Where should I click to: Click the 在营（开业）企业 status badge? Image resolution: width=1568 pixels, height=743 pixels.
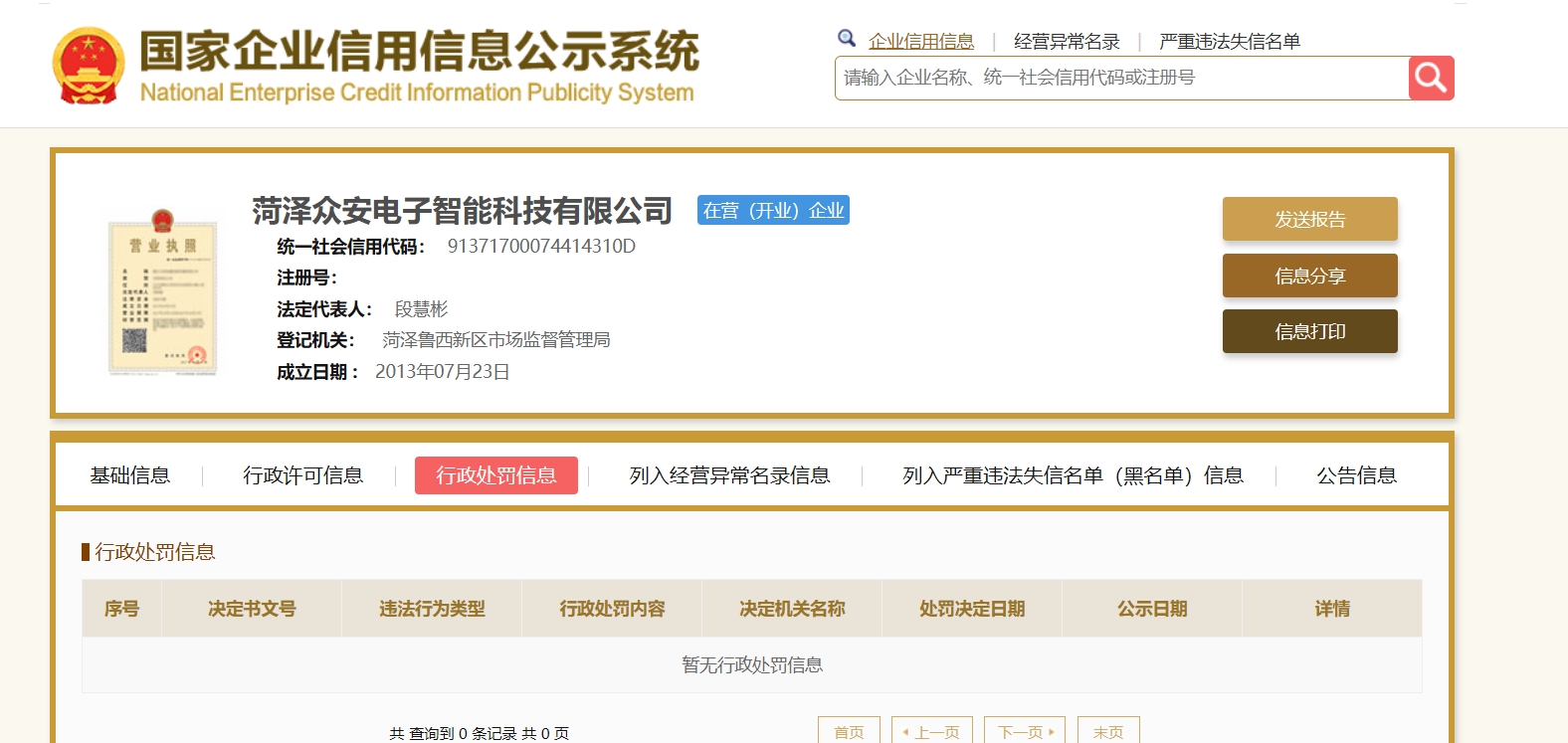click(773, 210)
